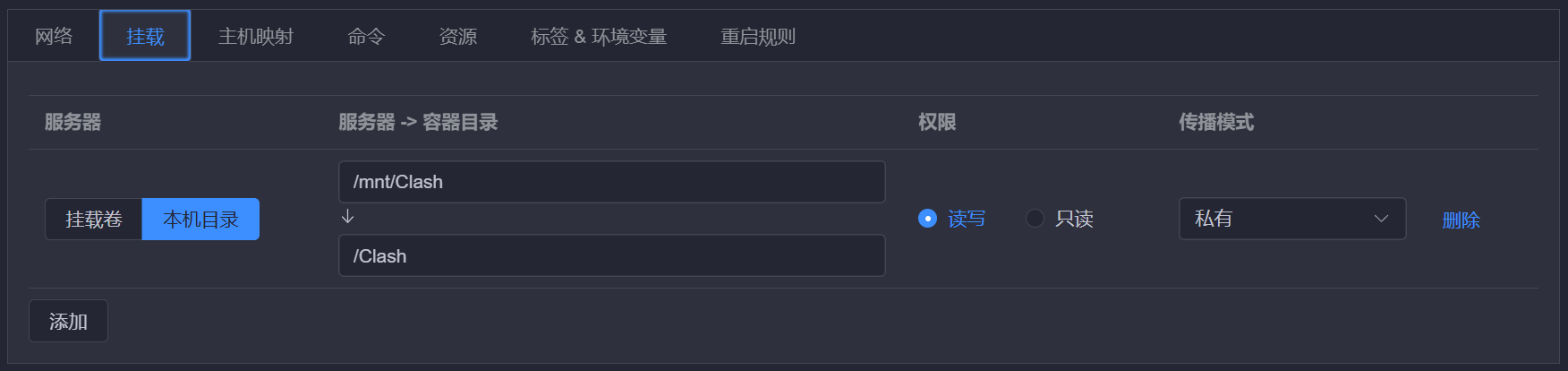Click the 删除 link
Viewport: 1568px width, 371px height.
tap(1461, 220)
